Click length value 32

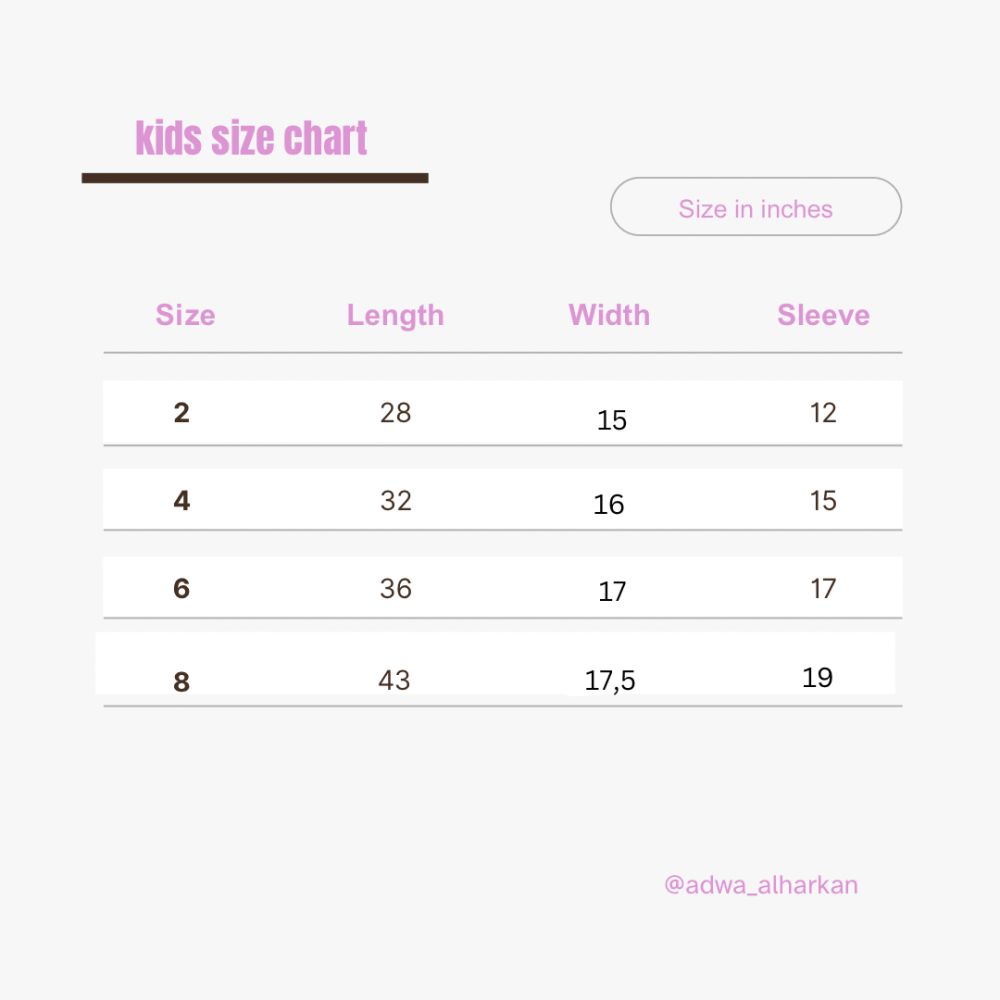(x=395, y=501)
